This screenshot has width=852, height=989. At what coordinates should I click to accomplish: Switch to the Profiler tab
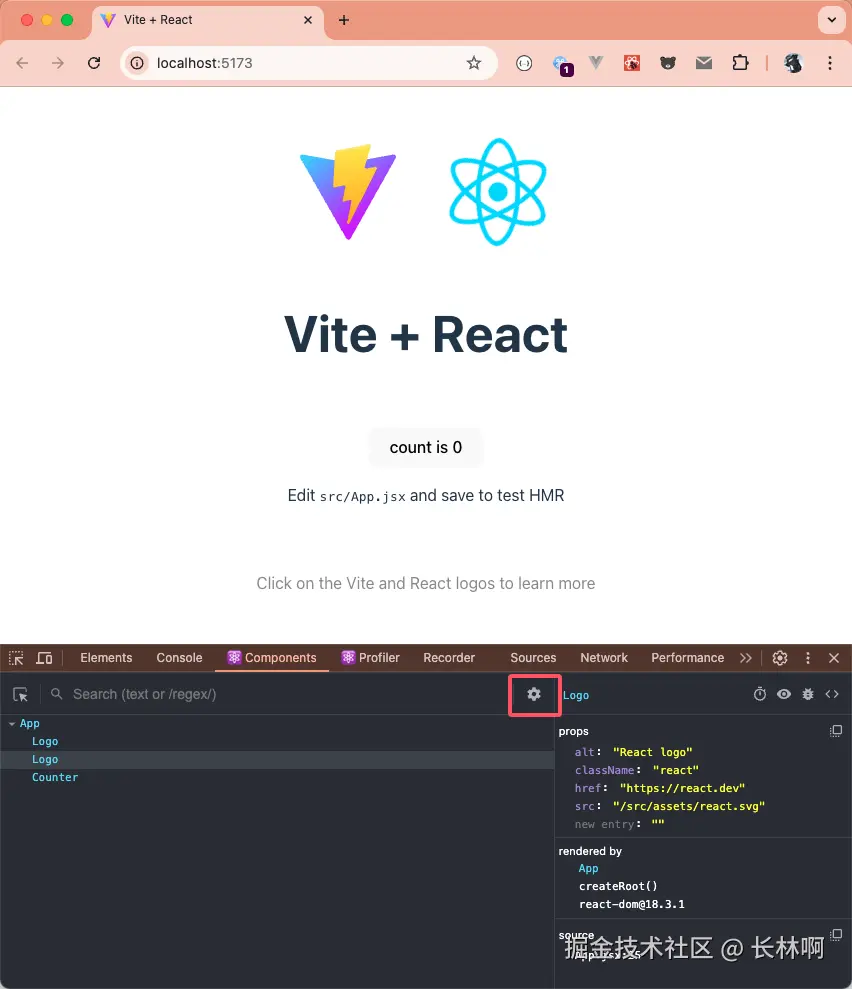pyautogui.click(x=370, y=658)
